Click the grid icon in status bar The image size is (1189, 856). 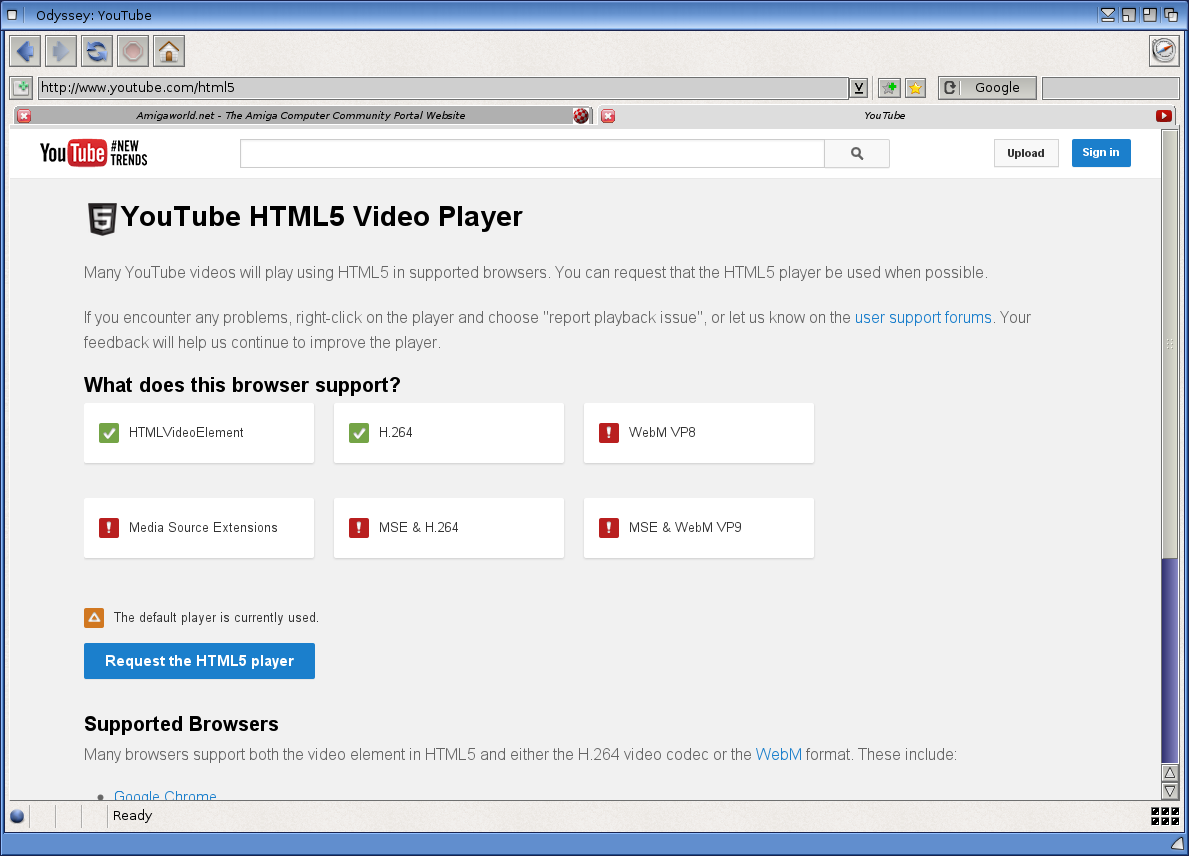pos(1165,816)
